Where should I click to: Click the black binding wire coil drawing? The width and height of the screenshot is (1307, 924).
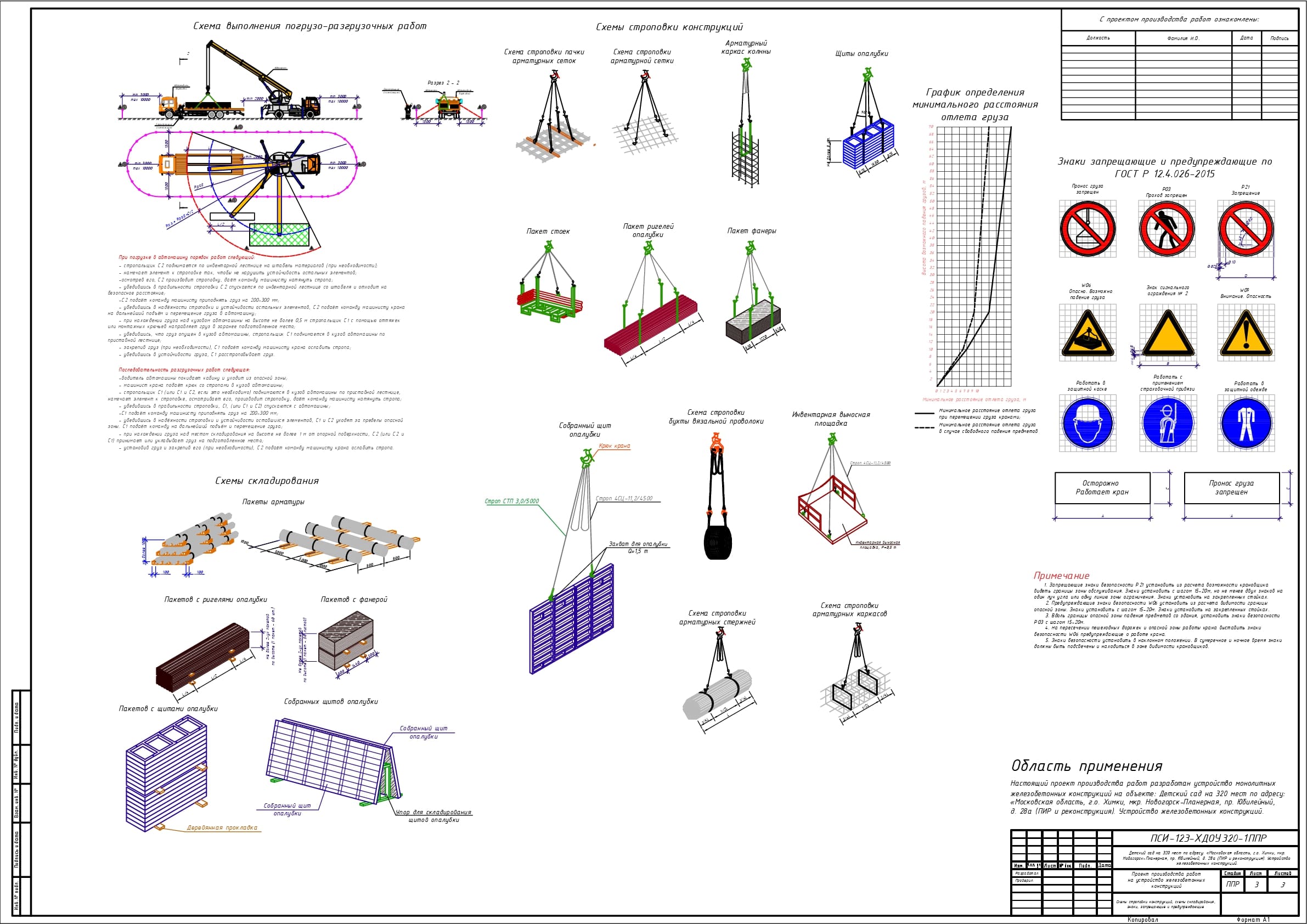coord(717,497)
